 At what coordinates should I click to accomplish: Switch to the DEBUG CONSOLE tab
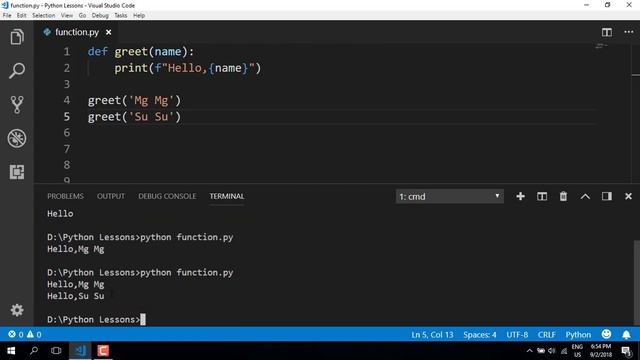click(x=167, y=196)
